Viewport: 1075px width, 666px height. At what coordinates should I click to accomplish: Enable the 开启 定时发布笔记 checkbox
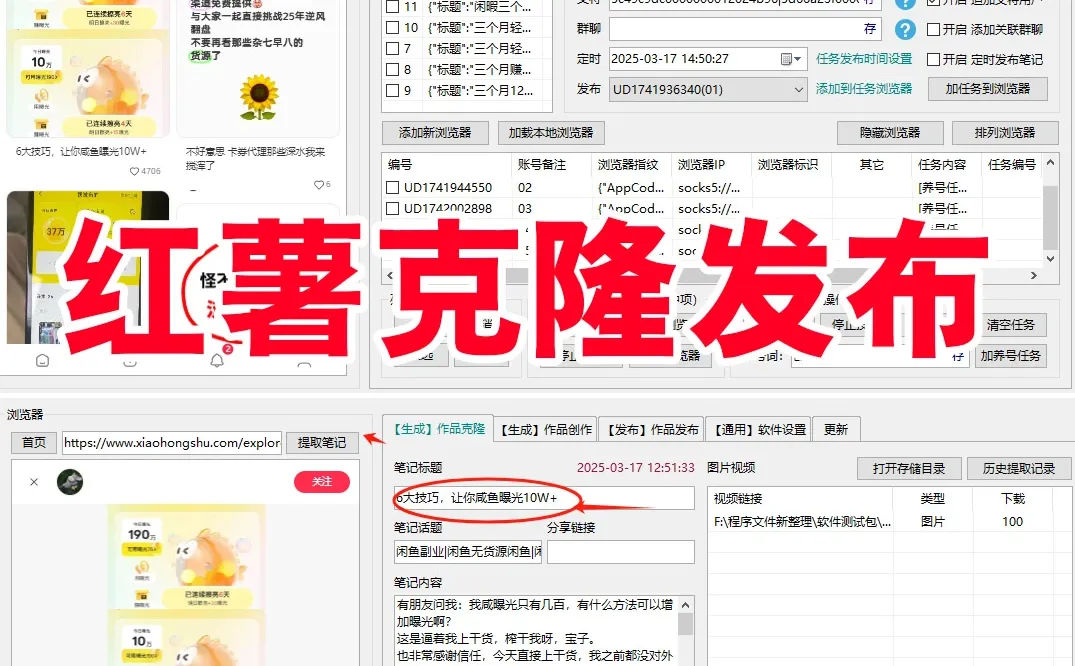(x=933, y=58)
